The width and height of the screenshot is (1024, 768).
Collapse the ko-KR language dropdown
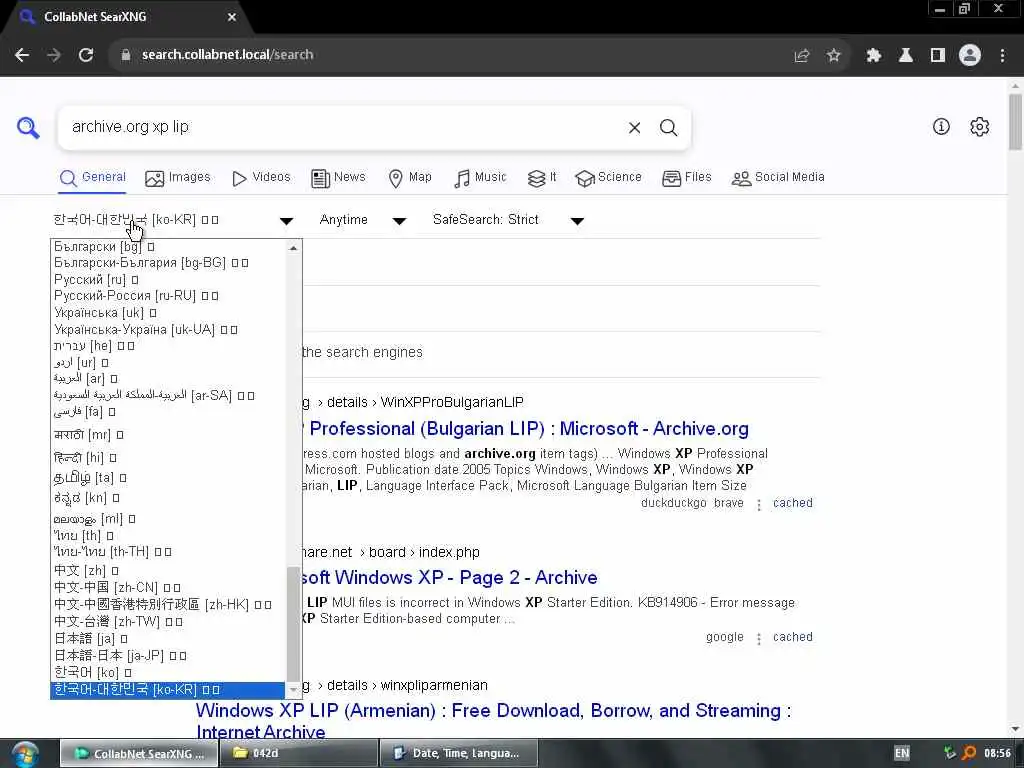tap(173, 220)
